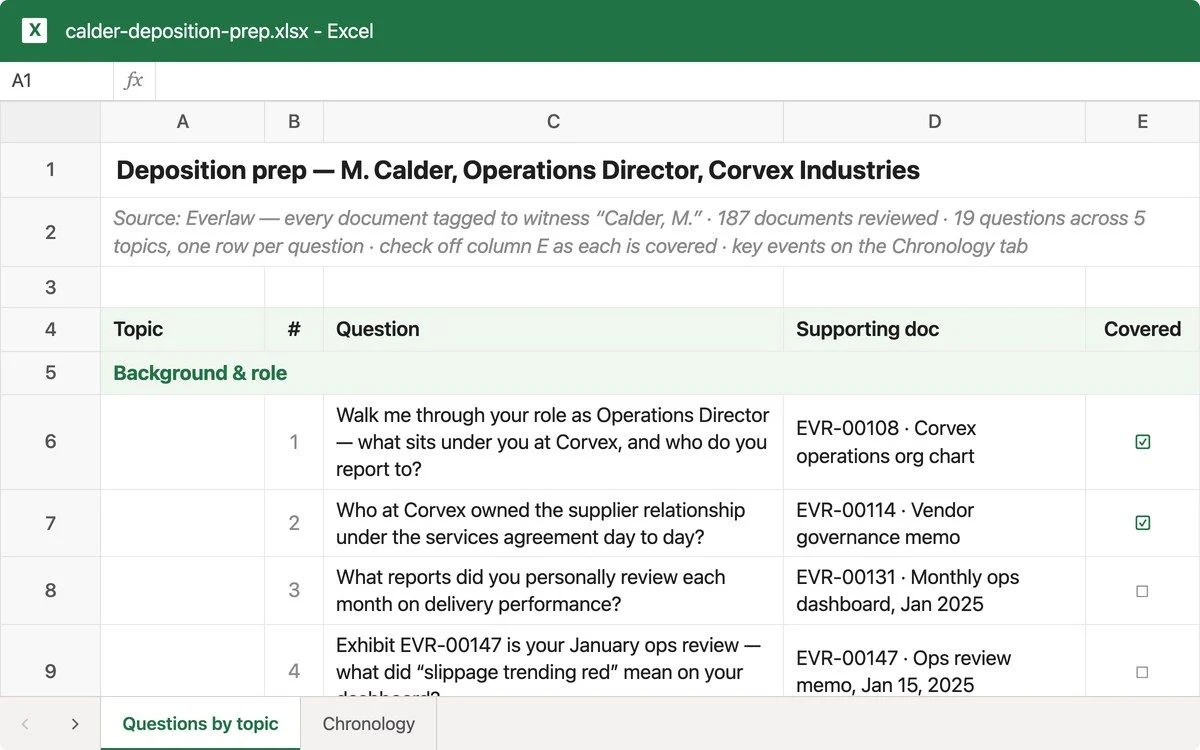The height and width of the screenshot is (750, 1200).
Task: Select entire column A via its header
Action: coord(182,122)
